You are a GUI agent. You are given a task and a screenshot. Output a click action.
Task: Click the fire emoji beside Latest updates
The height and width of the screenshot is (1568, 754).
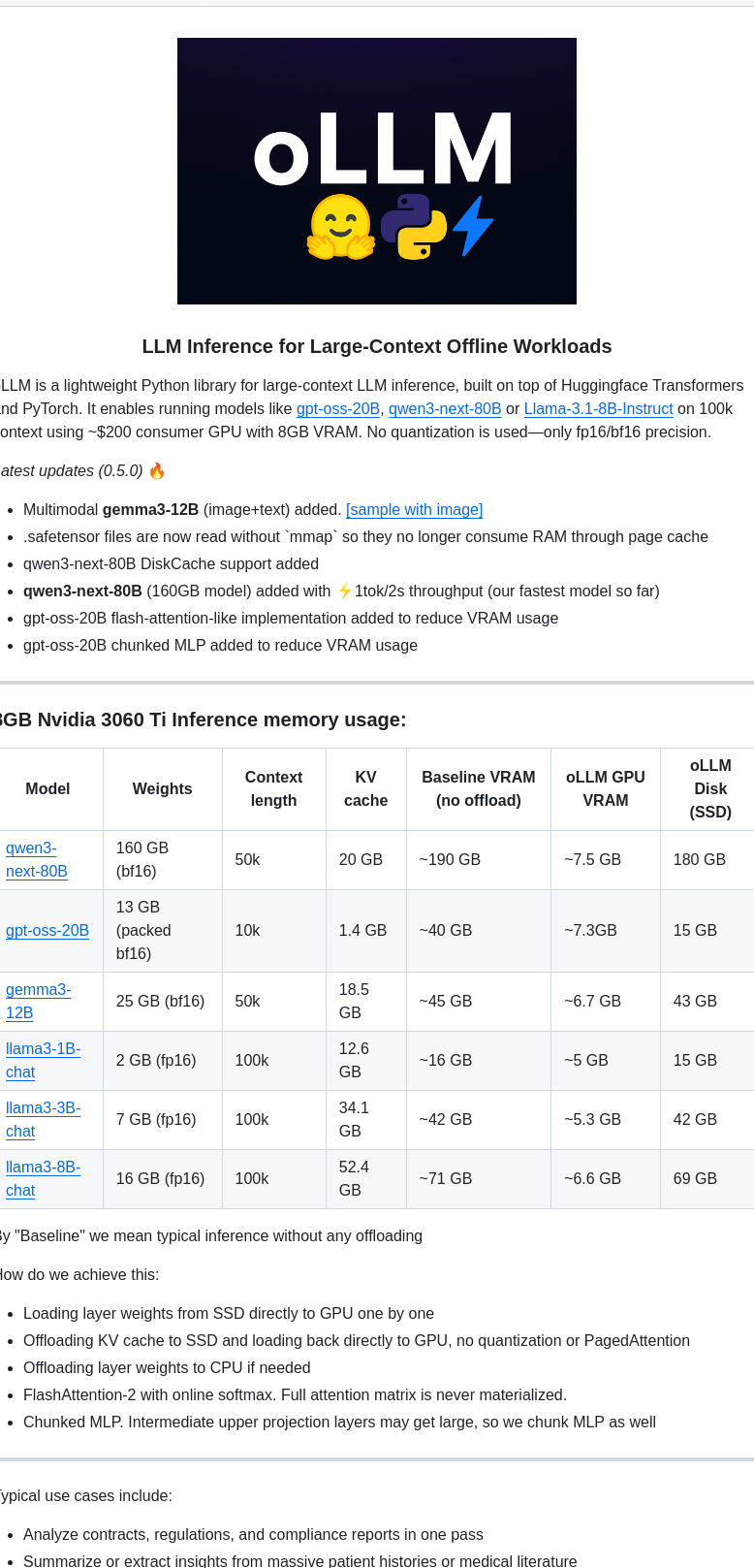(157, 471)
